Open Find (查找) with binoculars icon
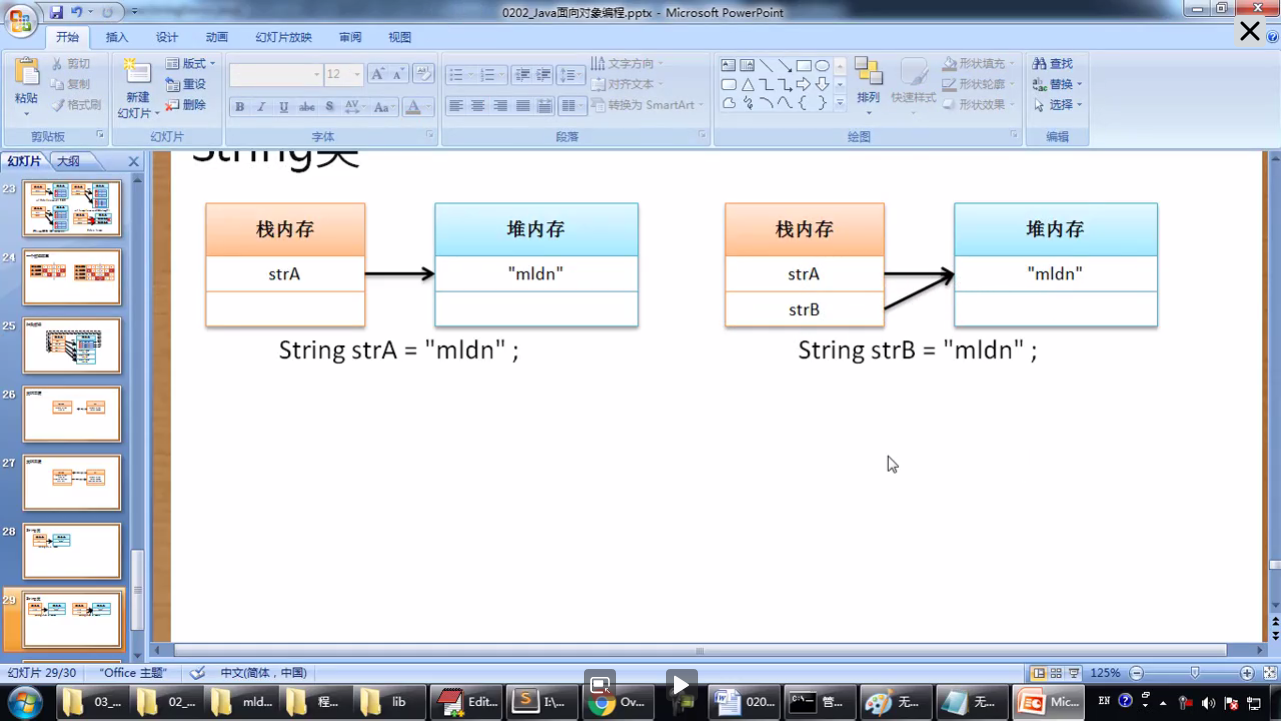 click(x=1053, y=64)
